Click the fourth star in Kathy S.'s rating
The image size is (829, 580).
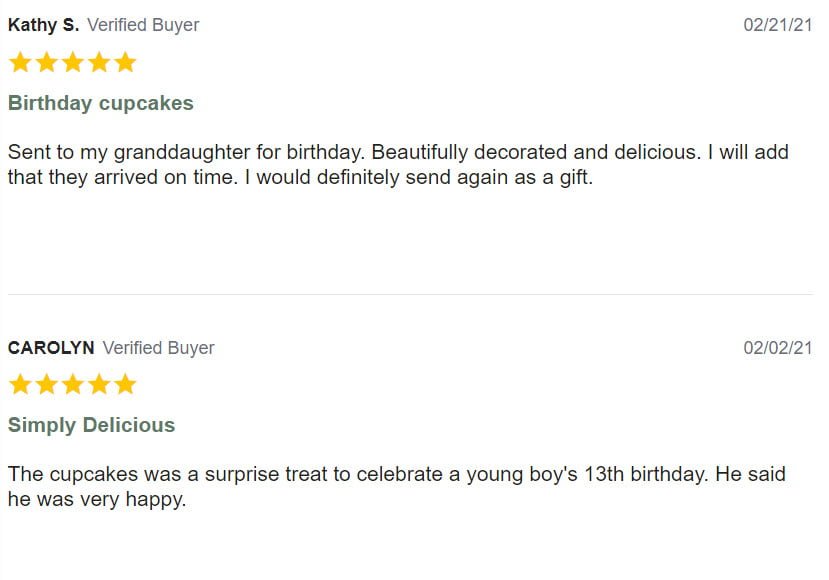[98, 63]
